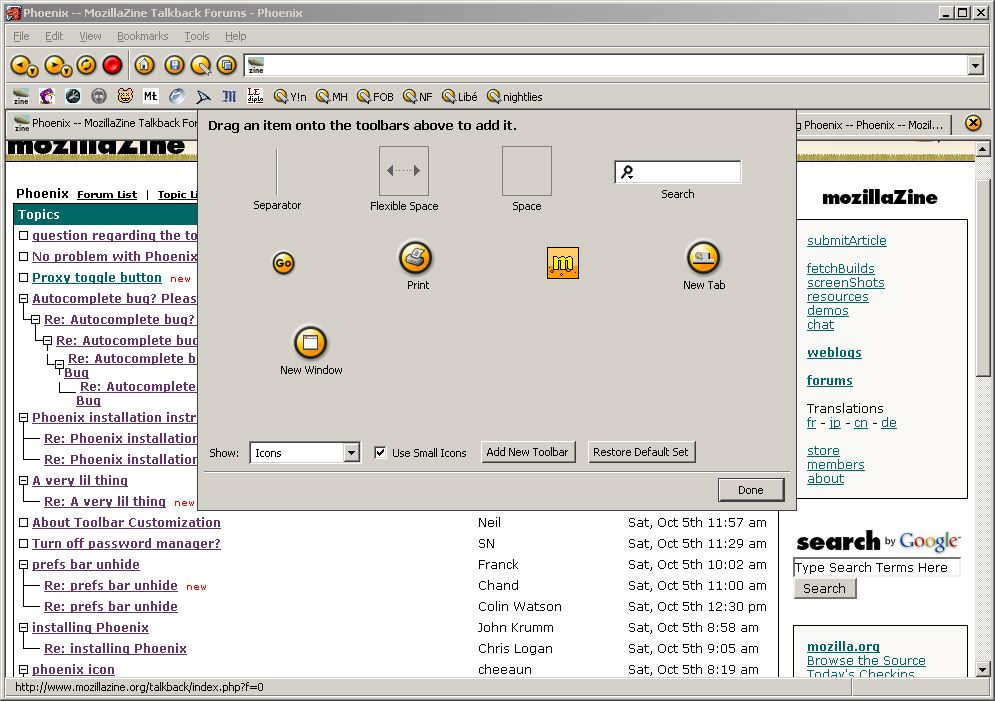Image resolution: width=995 pixels, height=701 pixels.
Task: Click the Reload page icon
Action: 86,65
